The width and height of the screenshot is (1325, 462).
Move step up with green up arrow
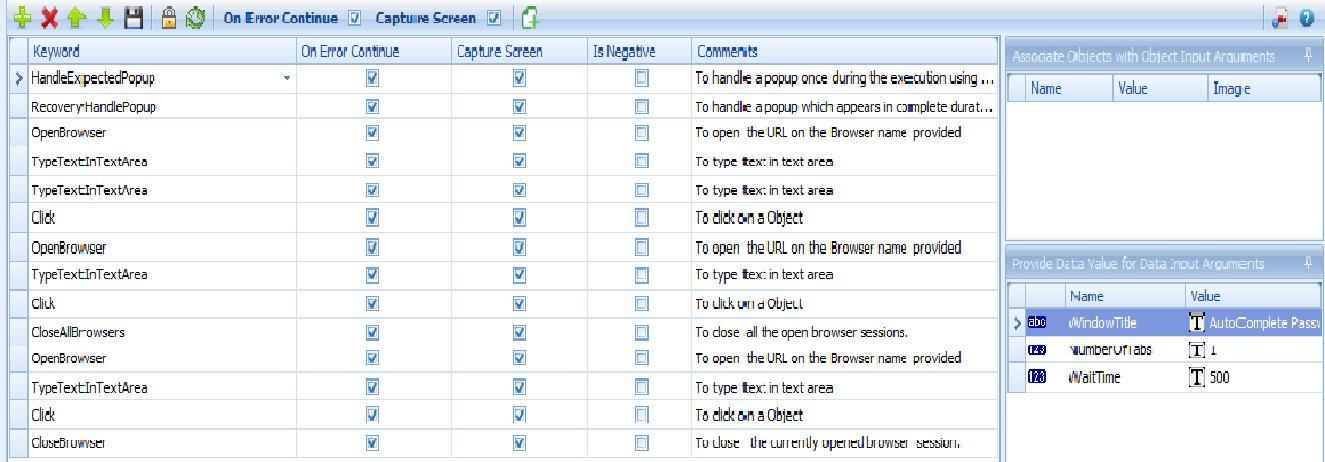pyautogui.click(x=77, y=17)
